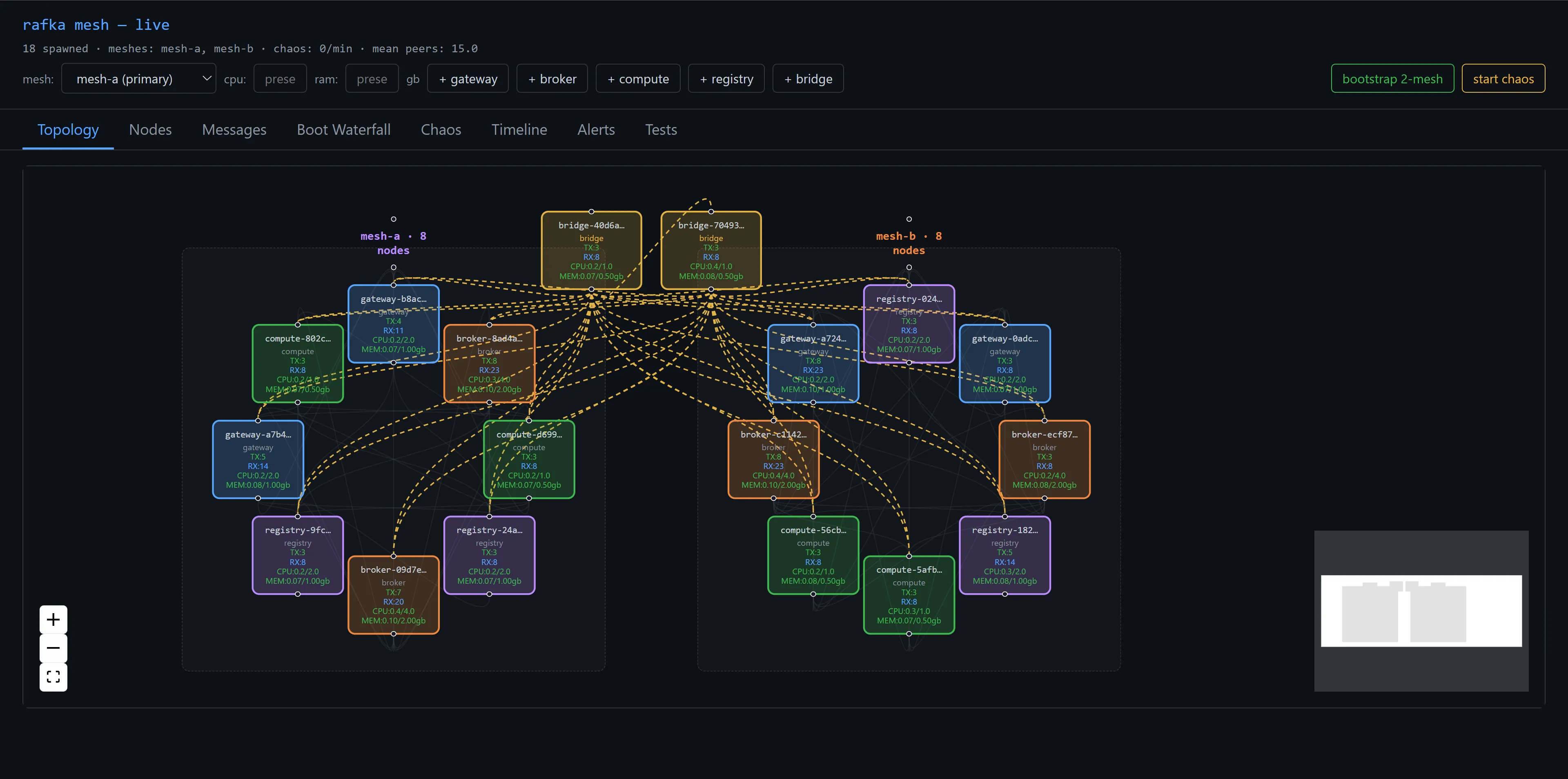Select the gateway-a7b4 node
This screenshot has height=779, width=1568.
tap(258, 459)
